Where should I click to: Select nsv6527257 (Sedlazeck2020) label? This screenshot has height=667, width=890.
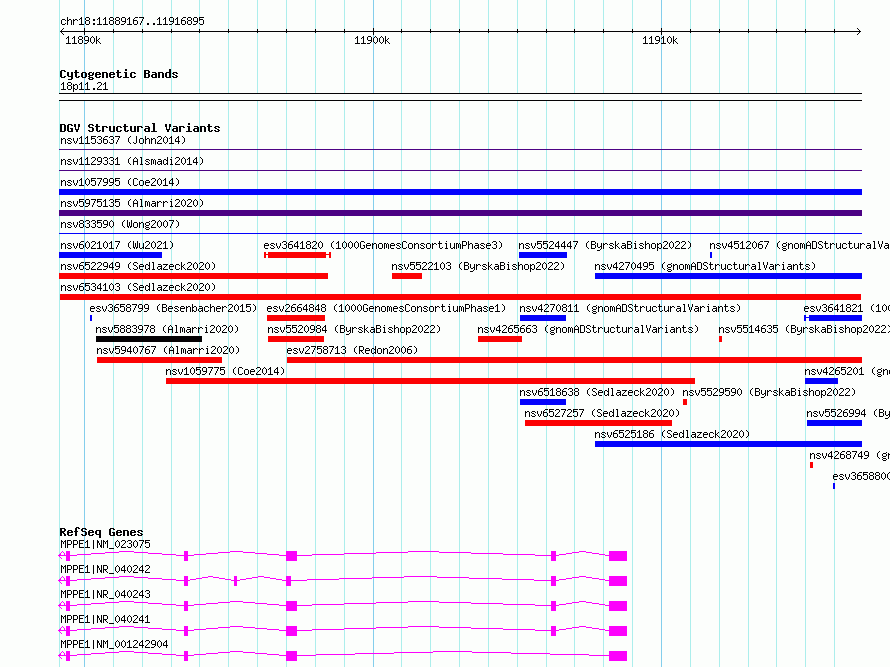(602, 413)
